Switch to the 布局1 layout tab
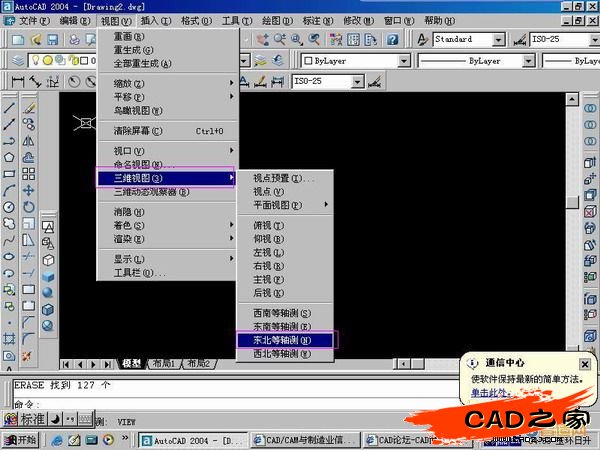Screen dimensions: 600x450 pyautogui.click(x=163, y=364)
